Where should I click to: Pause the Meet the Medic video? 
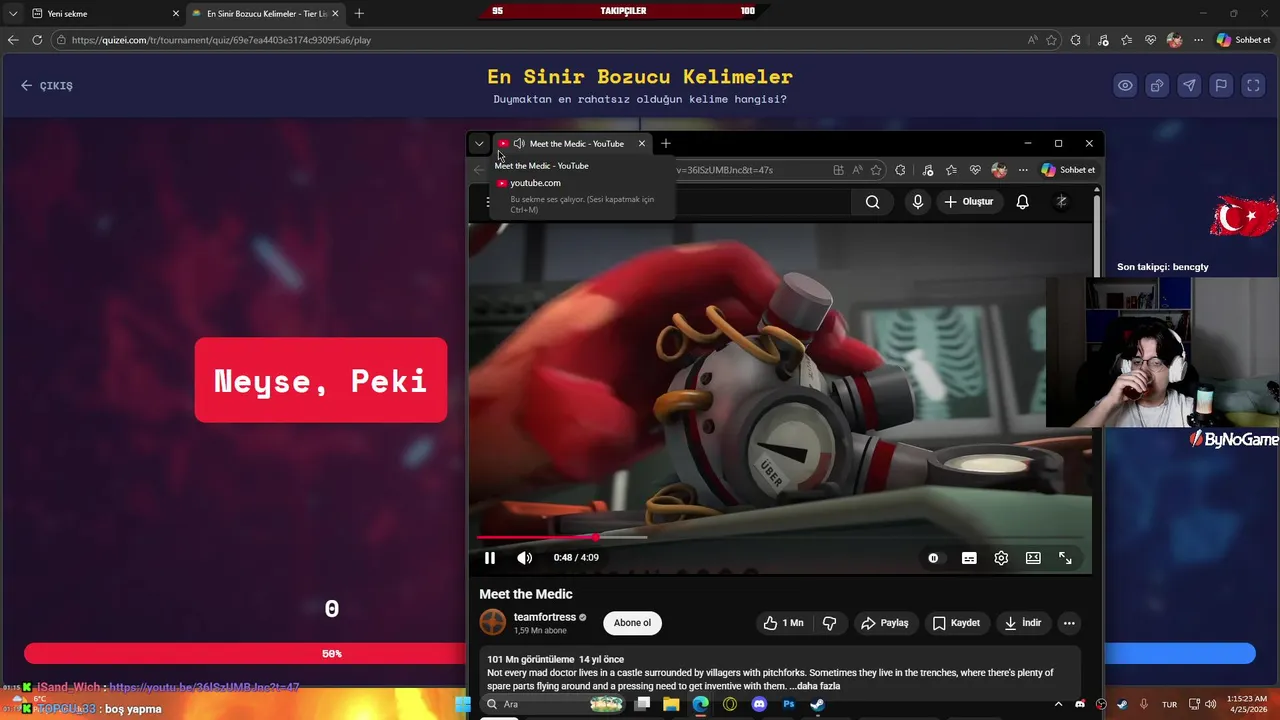click(490, 558)
